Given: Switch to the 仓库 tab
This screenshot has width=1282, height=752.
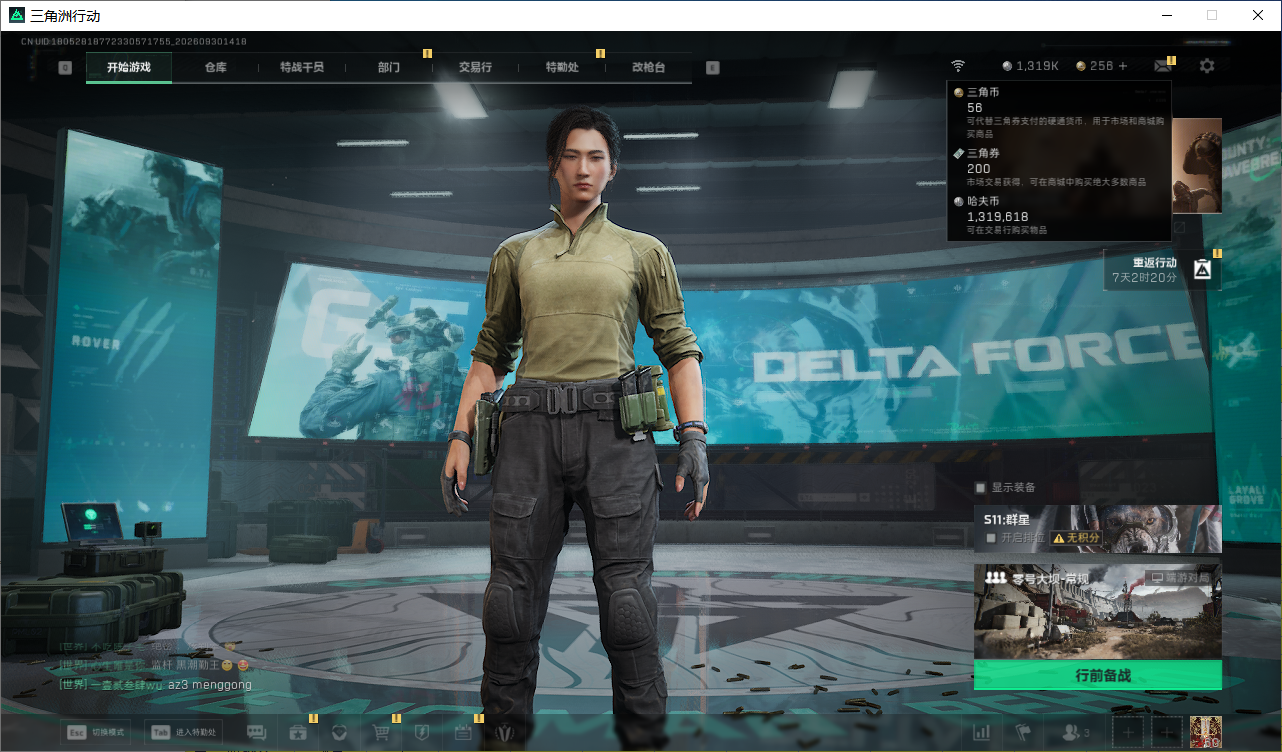Looking at the screenshot, I should 215,67.
